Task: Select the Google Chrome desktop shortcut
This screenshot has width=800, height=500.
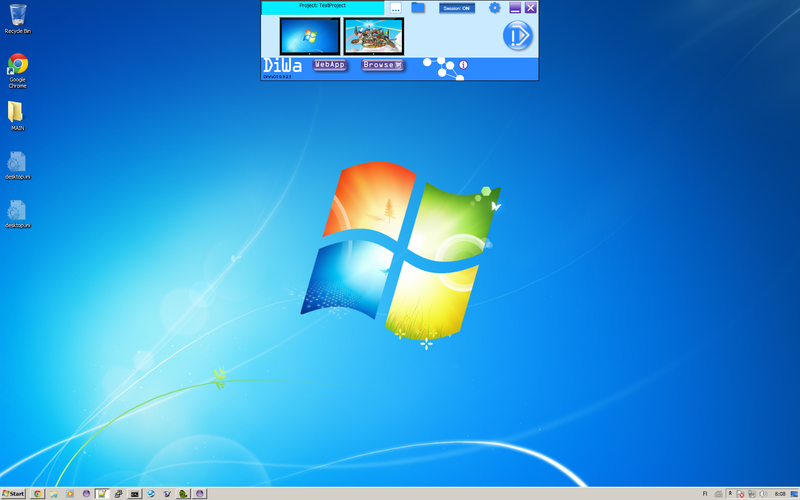Action: click(18, 71)
